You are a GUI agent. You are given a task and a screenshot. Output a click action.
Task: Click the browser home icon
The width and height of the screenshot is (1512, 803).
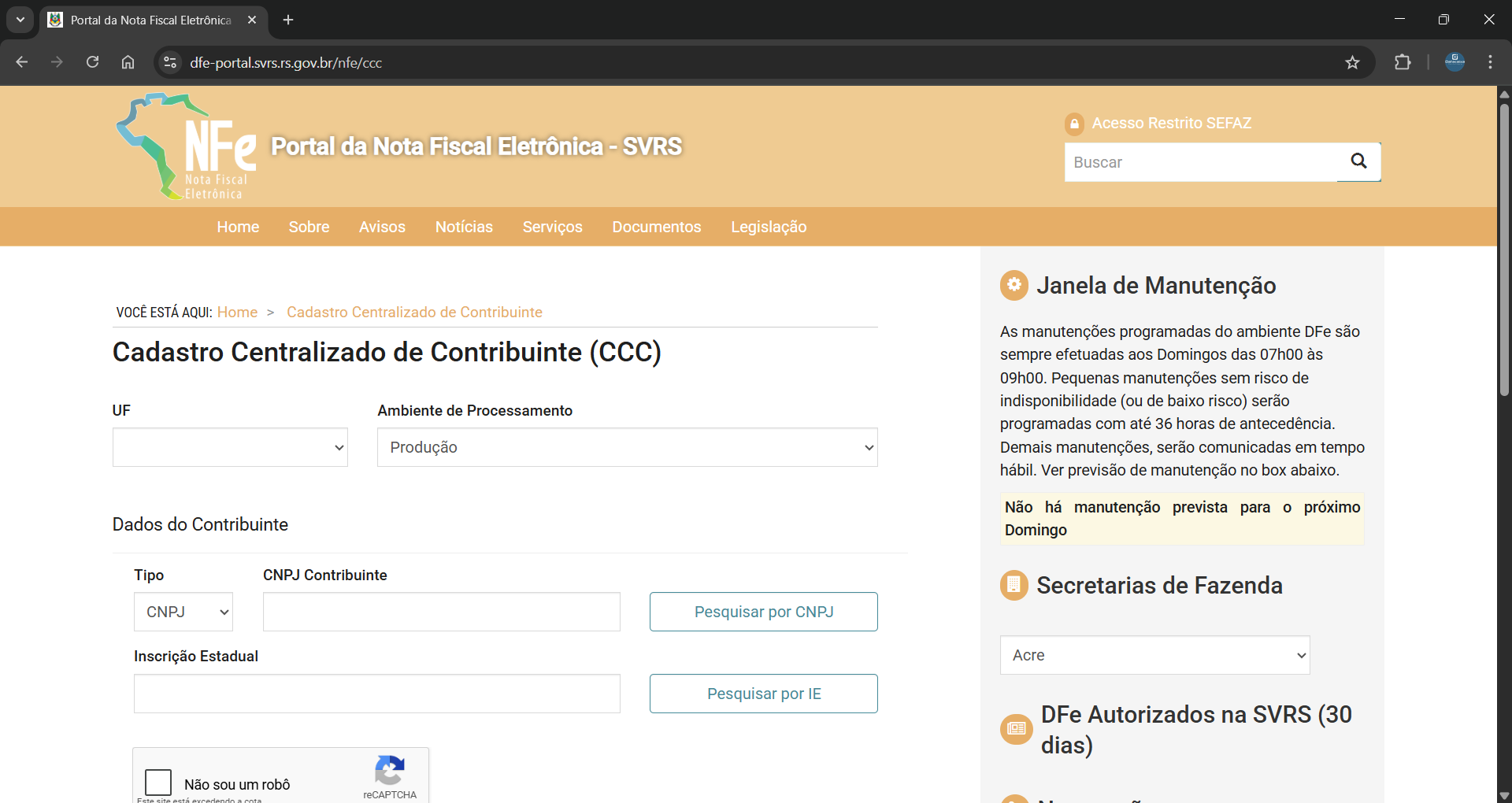[128, 63]
